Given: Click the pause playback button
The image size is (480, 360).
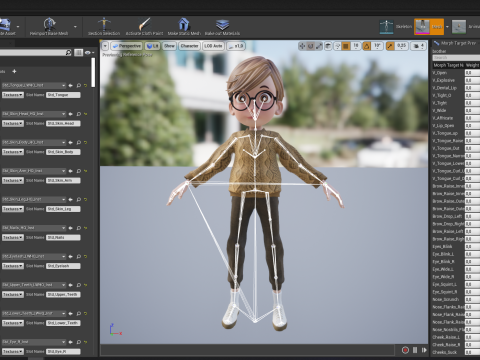Looking at the screenshot, I should [x=415, y=350].
